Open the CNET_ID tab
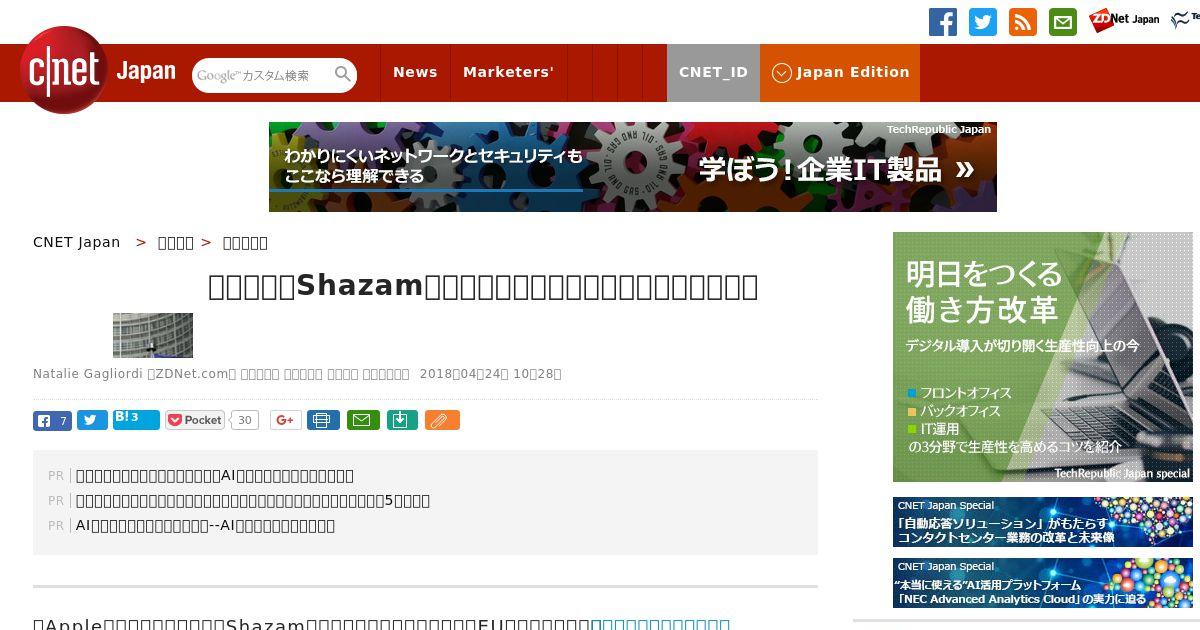1200x630 pixels. [x=713, y=72]
